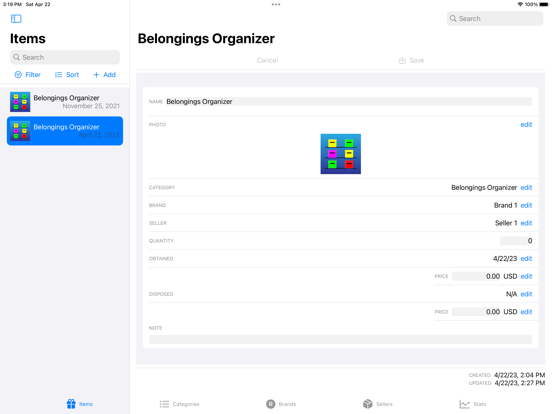Click the magnifier icon in top-right search
Image resolution: width=552 pixels, height=414 pixels.
(453, 19)
